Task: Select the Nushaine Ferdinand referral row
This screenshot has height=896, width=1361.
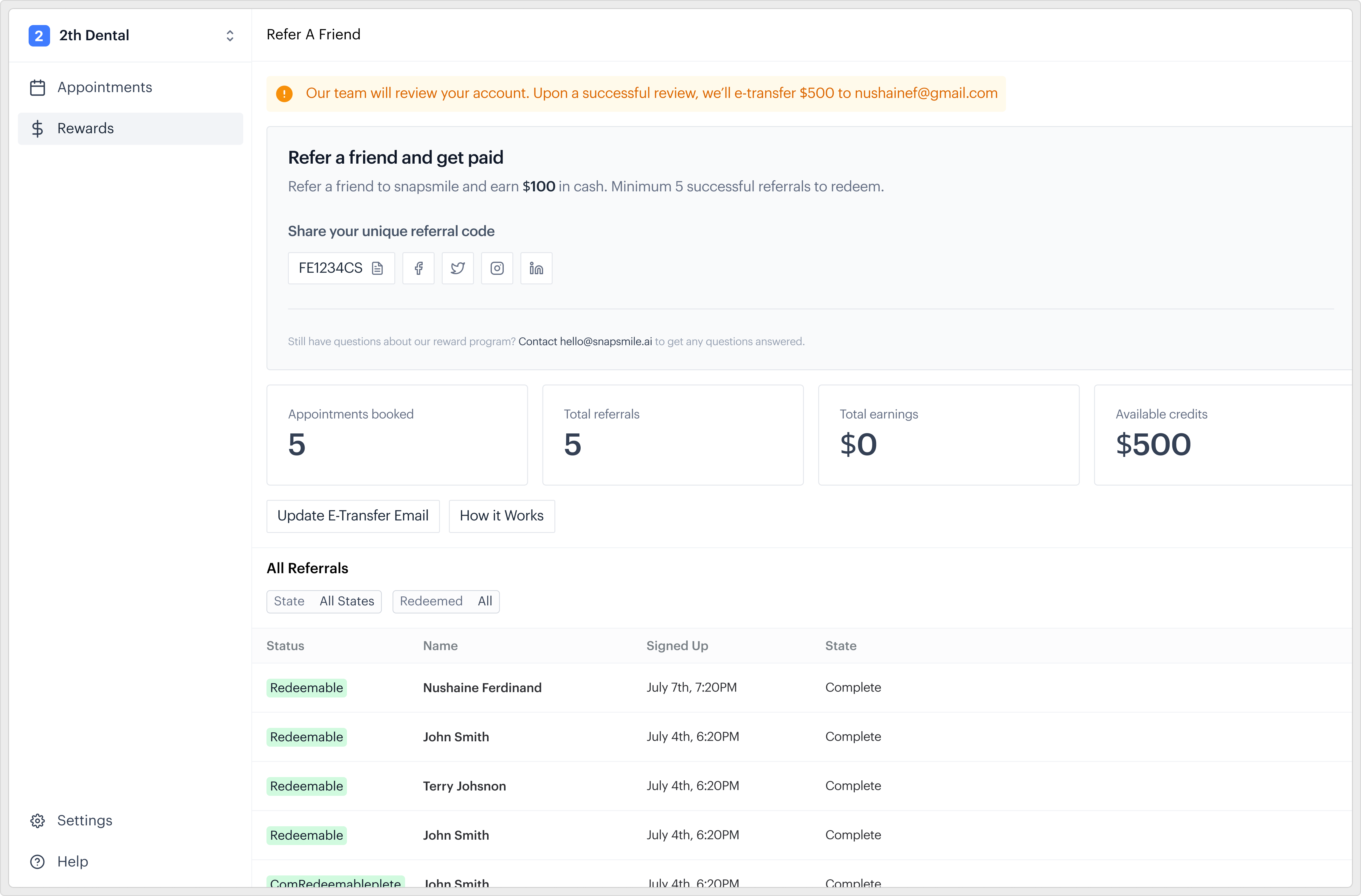Action: point(802,688)
